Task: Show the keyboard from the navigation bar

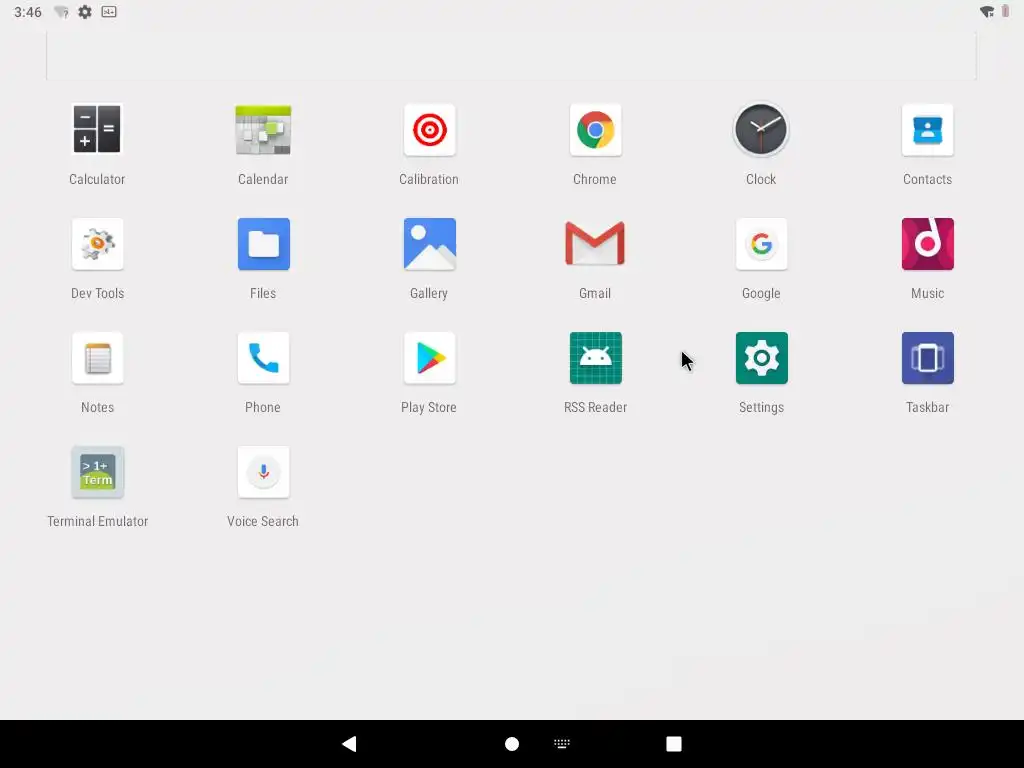Action: coord(562,743)
